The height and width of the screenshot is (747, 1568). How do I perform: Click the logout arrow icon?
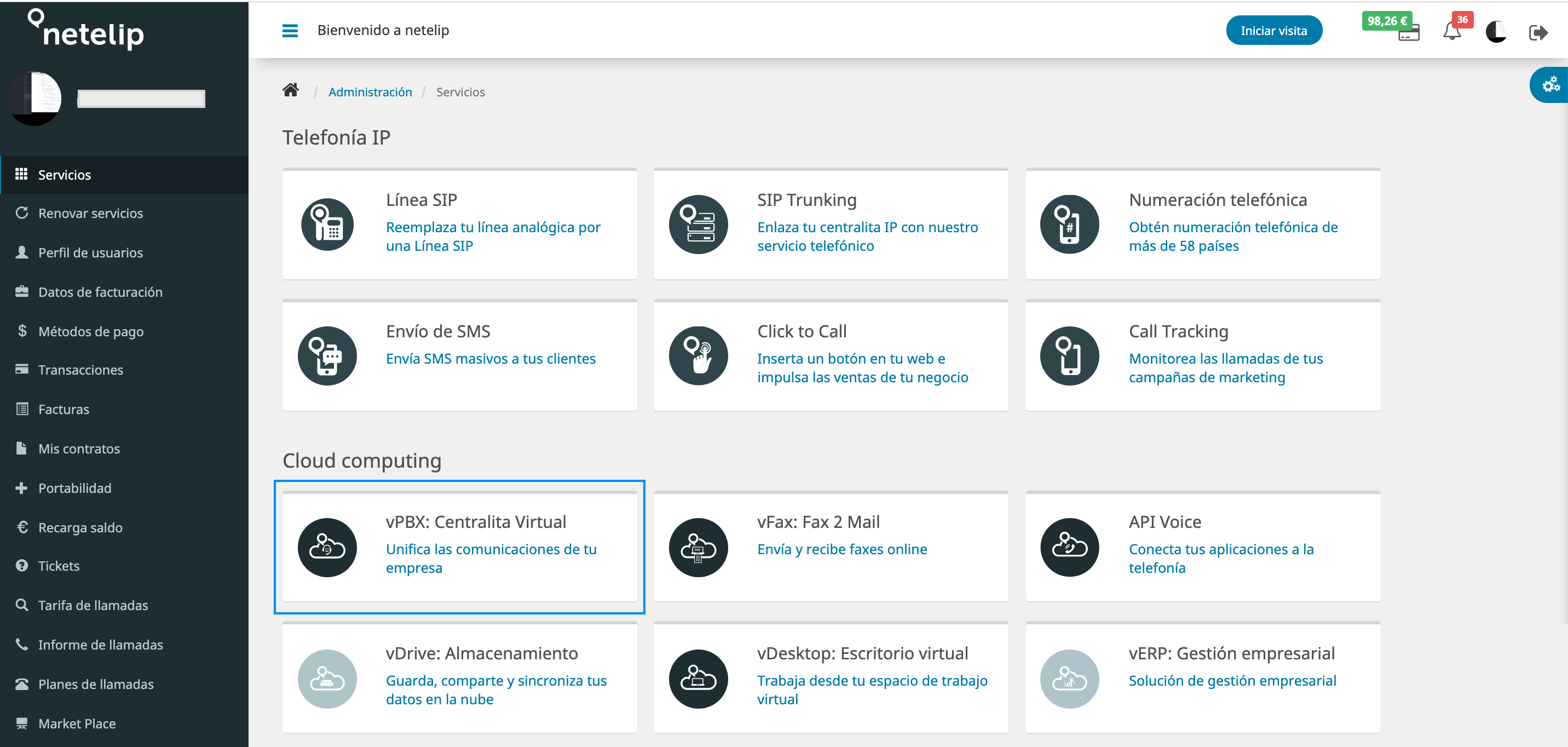pyautogui.click(x=1538, y=32)
